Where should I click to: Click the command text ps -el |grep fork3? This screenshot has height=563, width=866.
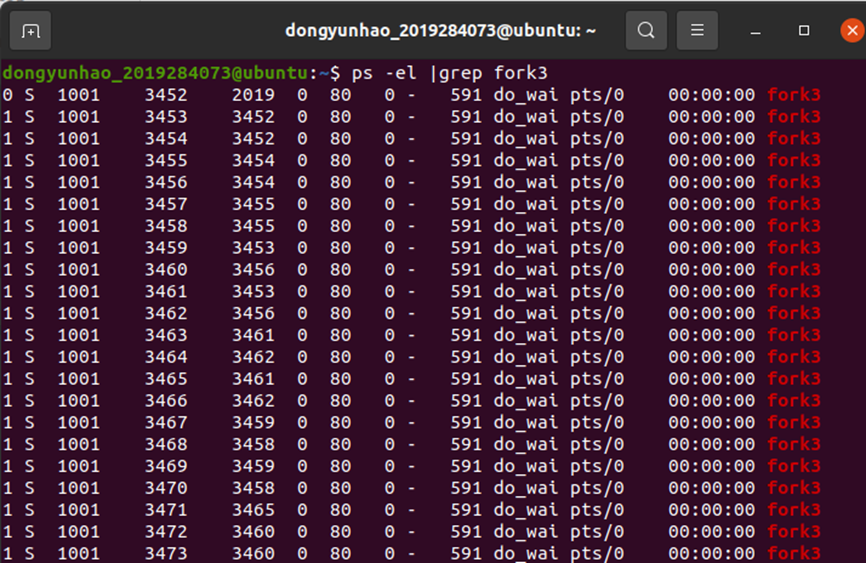tap(450, 73)
